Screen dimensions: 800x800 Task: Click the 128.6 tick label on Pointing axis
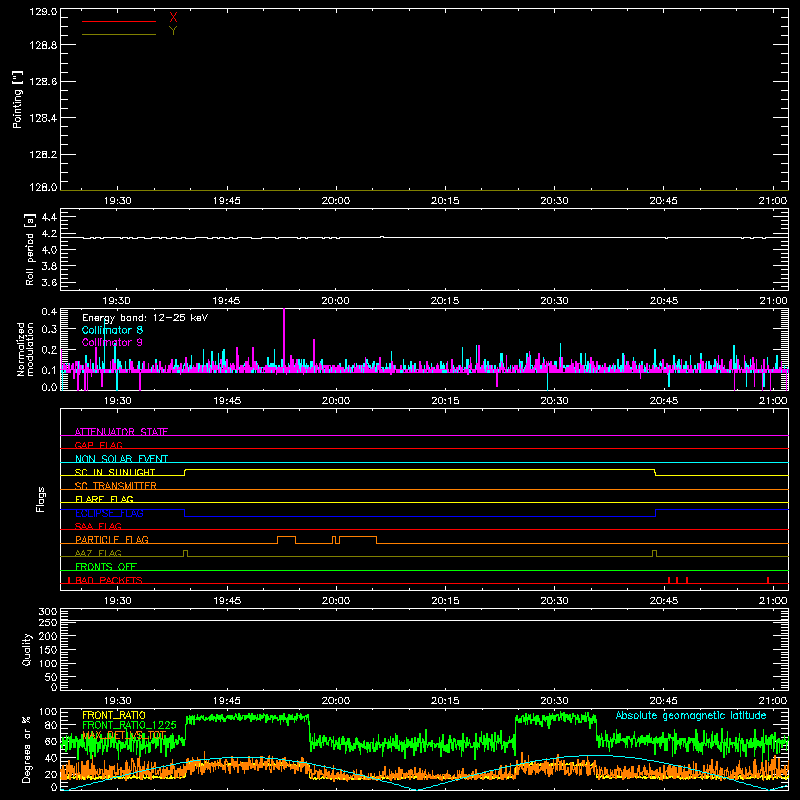tap(43, 81)
